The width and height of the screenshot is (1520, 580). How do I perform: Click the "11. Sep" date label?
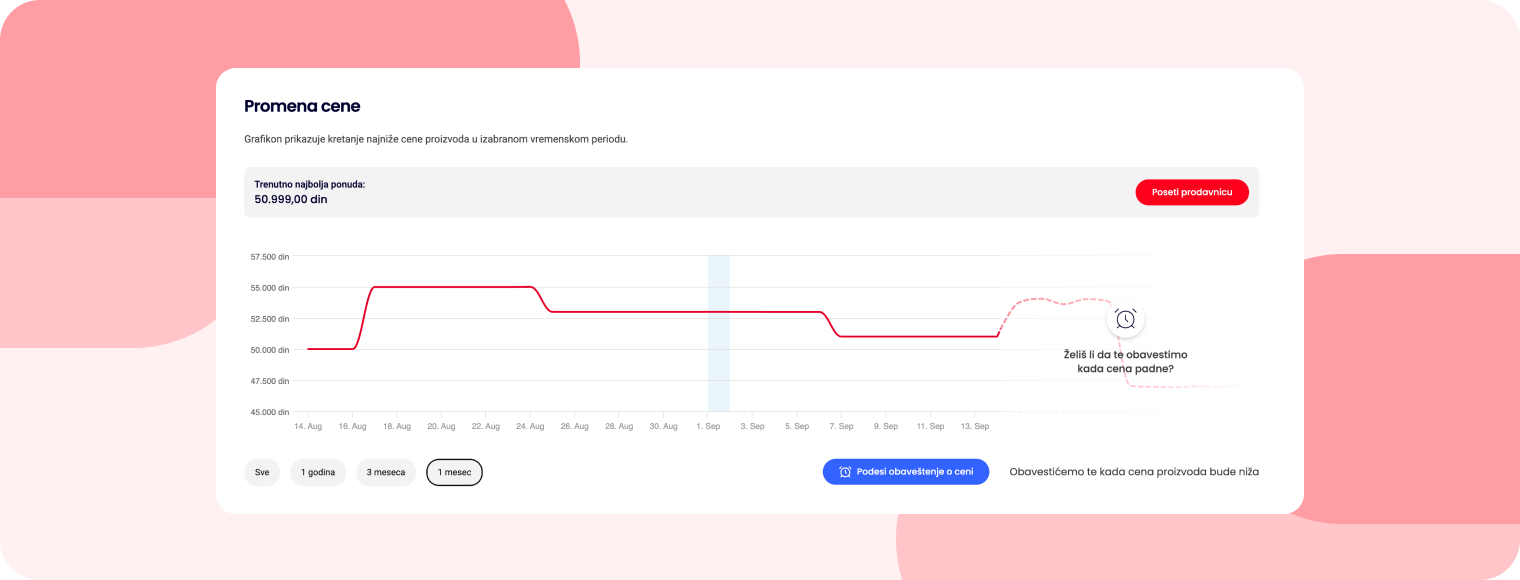point(930,426)
